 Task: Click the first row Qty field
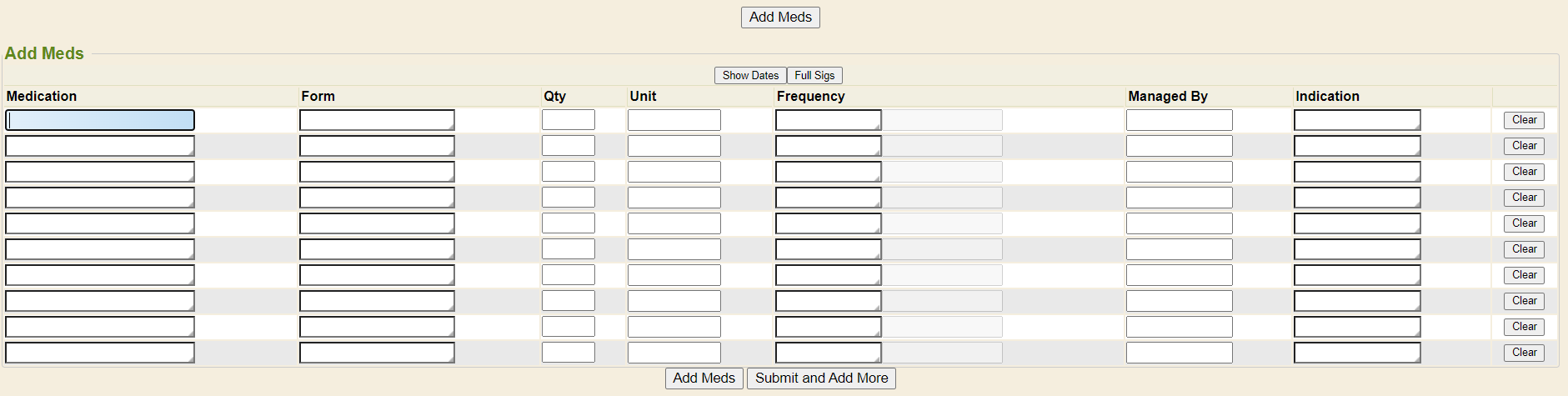(568, 120)
